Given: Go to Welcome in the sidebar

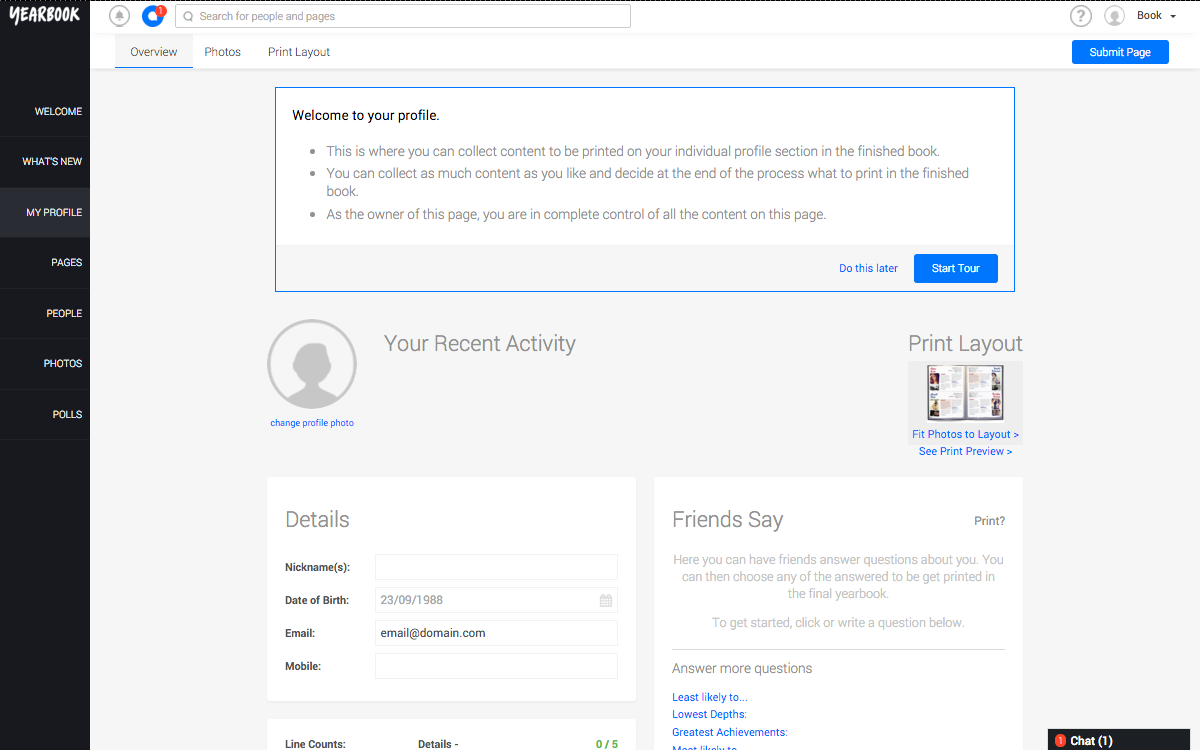Looking at the screenshot, I should [x=45, y=111].
